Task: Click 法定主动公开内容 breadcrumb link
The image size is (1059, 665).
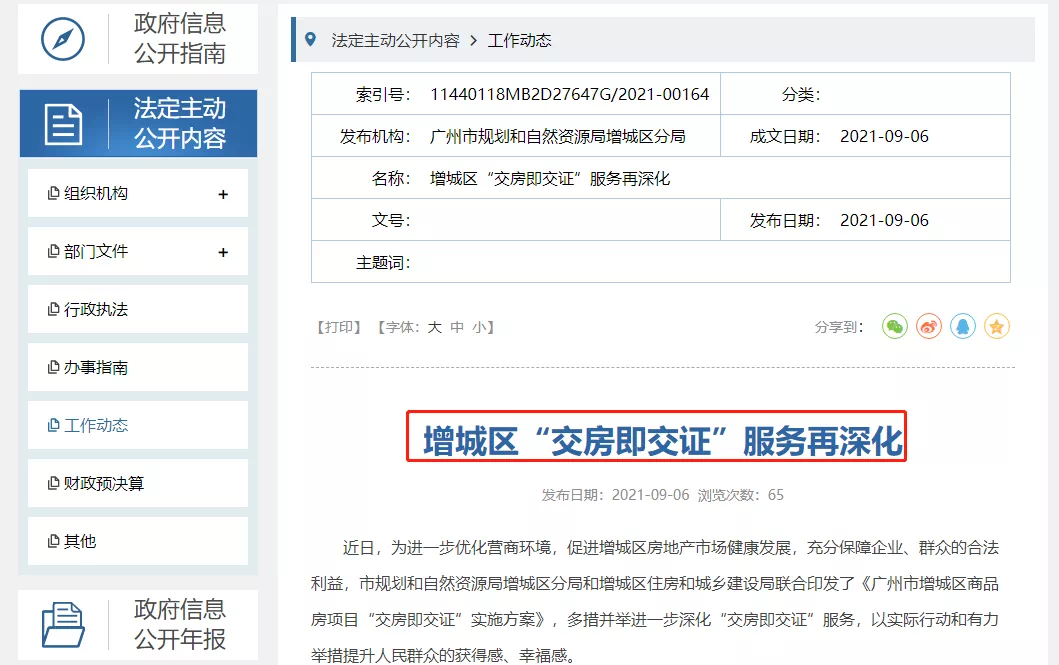Action: point(395,41)
